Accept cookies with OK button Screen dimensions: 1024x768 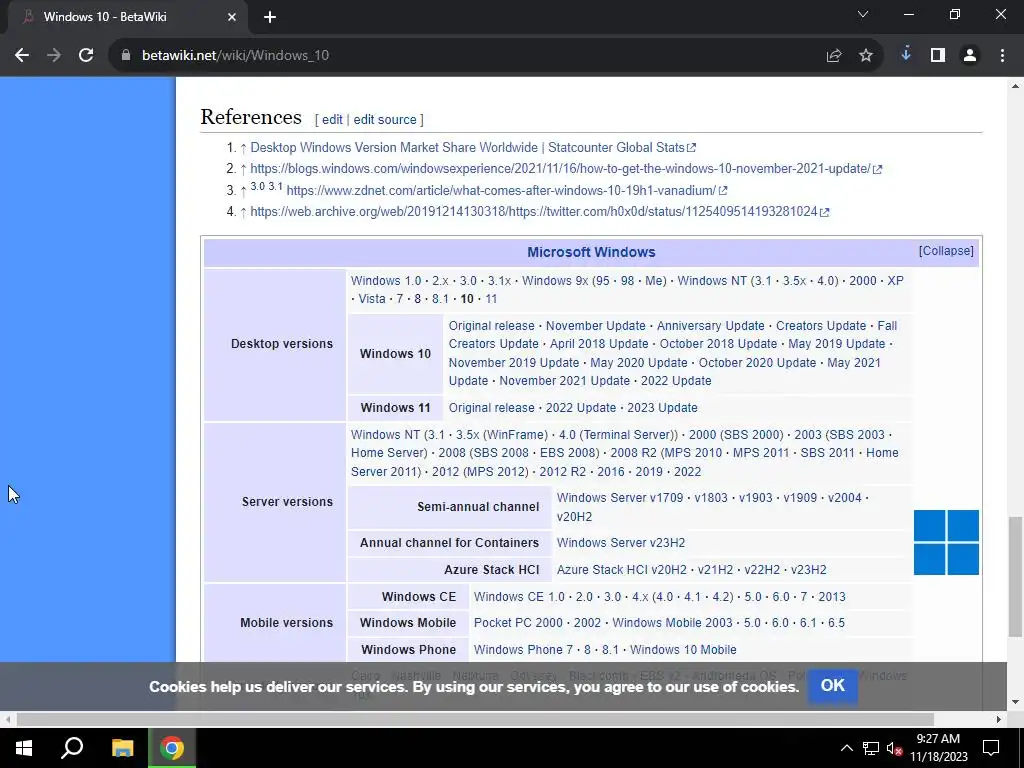[833, 686]
